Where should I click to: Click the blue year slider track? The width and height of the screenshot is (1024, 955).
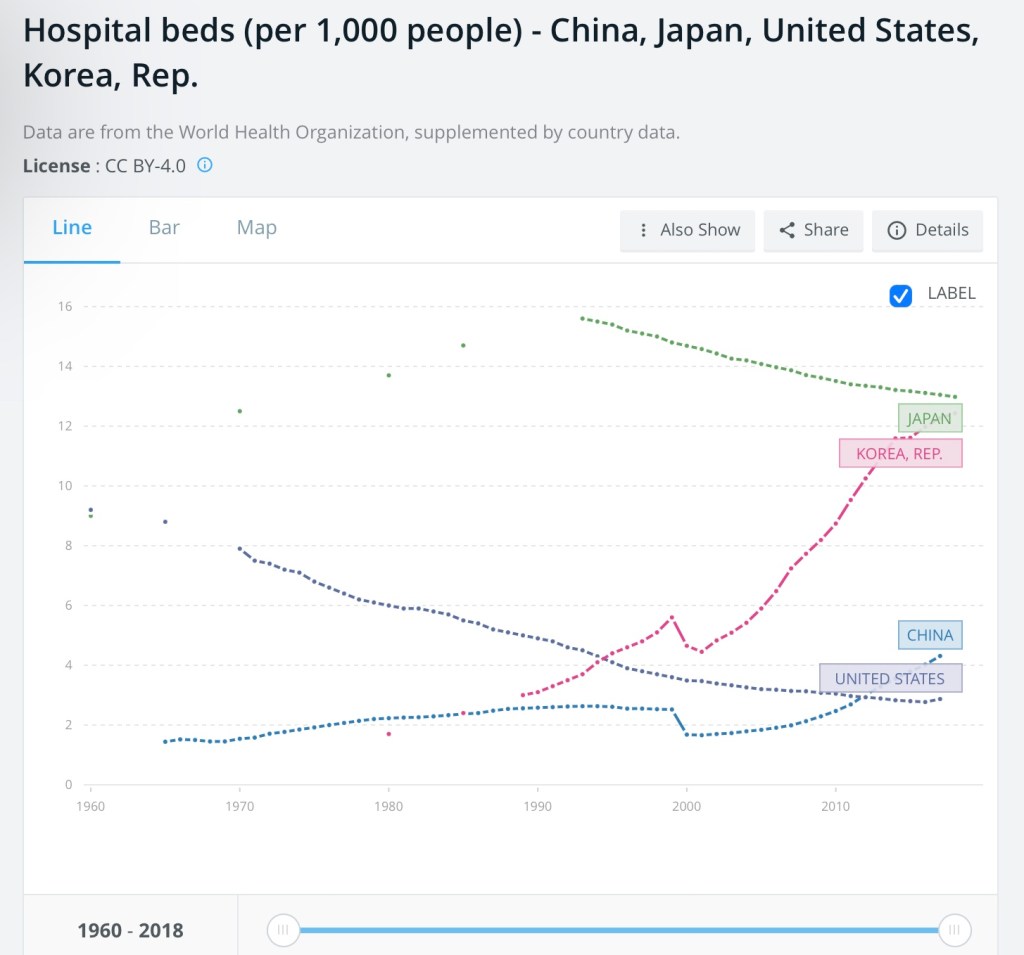point(618,930)
